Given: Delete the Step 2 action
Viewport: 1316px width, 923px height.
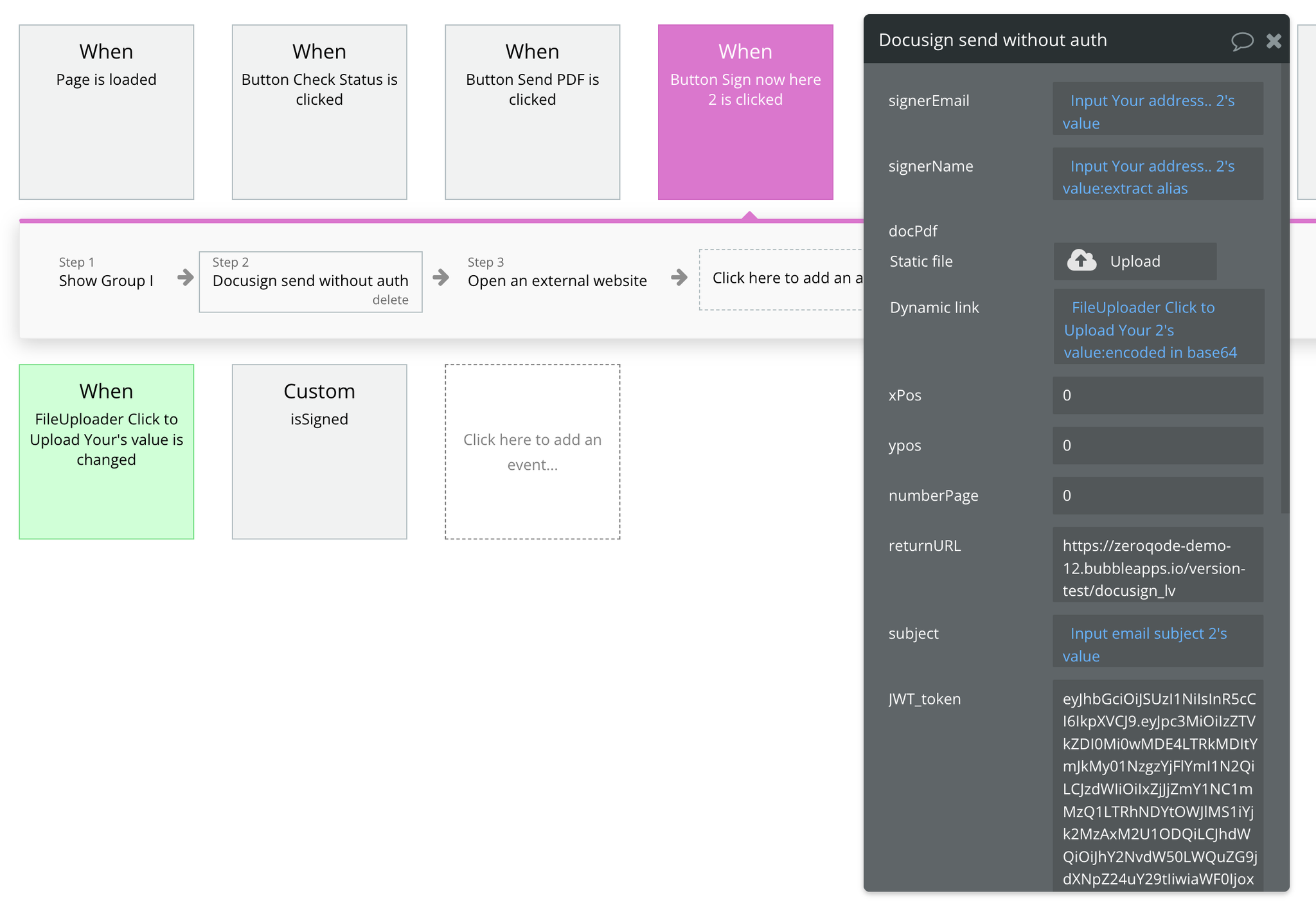Looking at the screenshot, I should coord(390,300).
